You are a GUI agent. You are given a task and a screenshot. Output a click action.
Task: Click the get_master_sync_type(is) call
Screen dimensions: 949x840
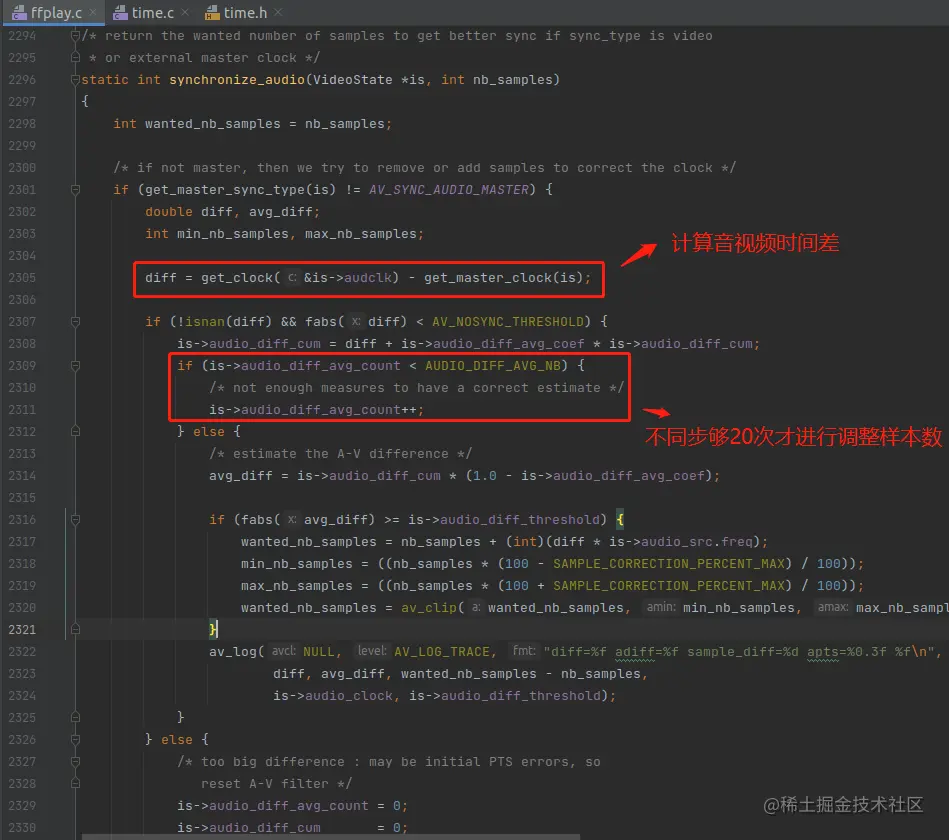point(240,189)
